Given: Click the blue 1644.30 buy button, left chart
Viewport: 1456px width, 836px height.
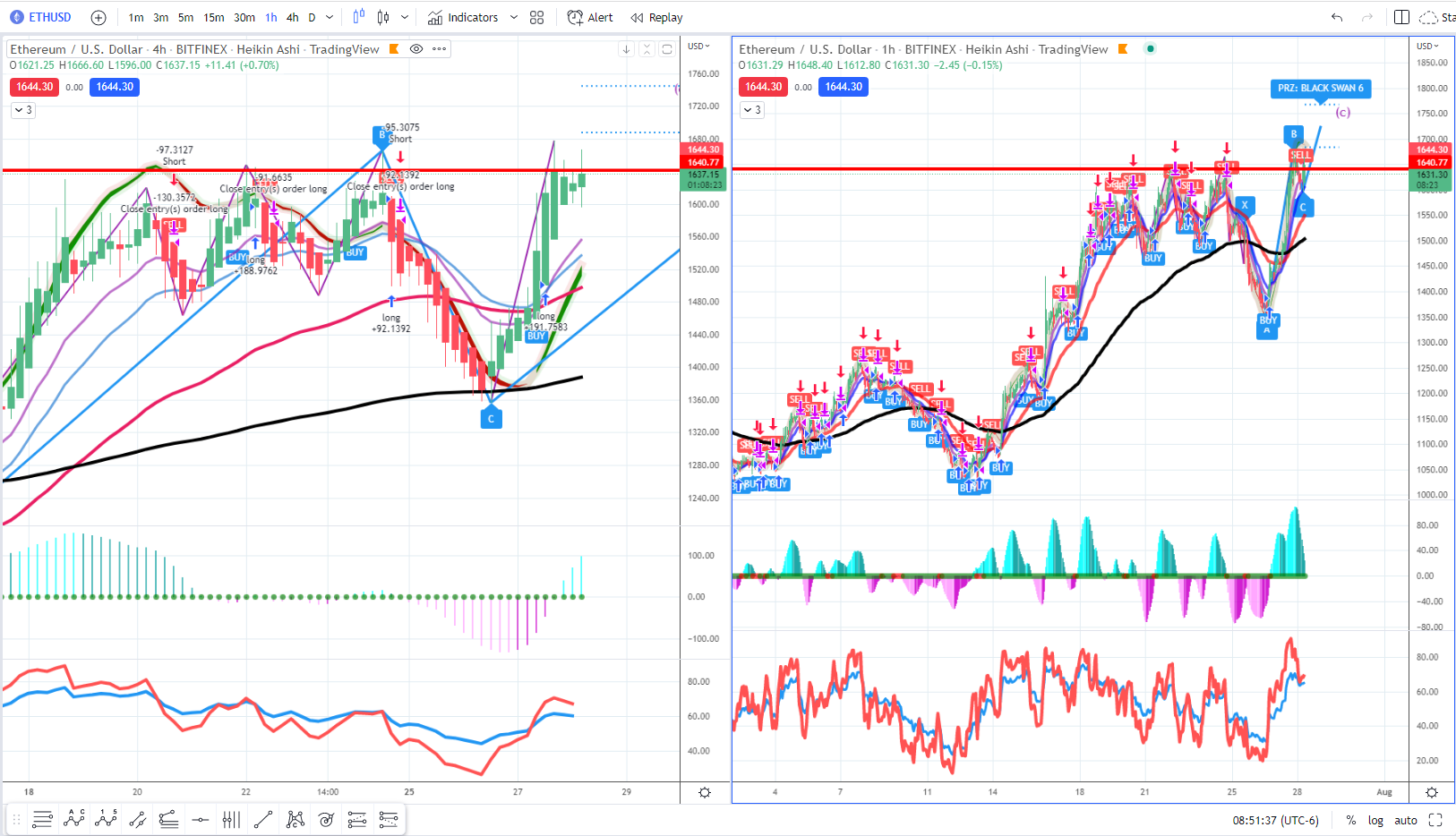Looking at the screenshot, I should point(115,87).
